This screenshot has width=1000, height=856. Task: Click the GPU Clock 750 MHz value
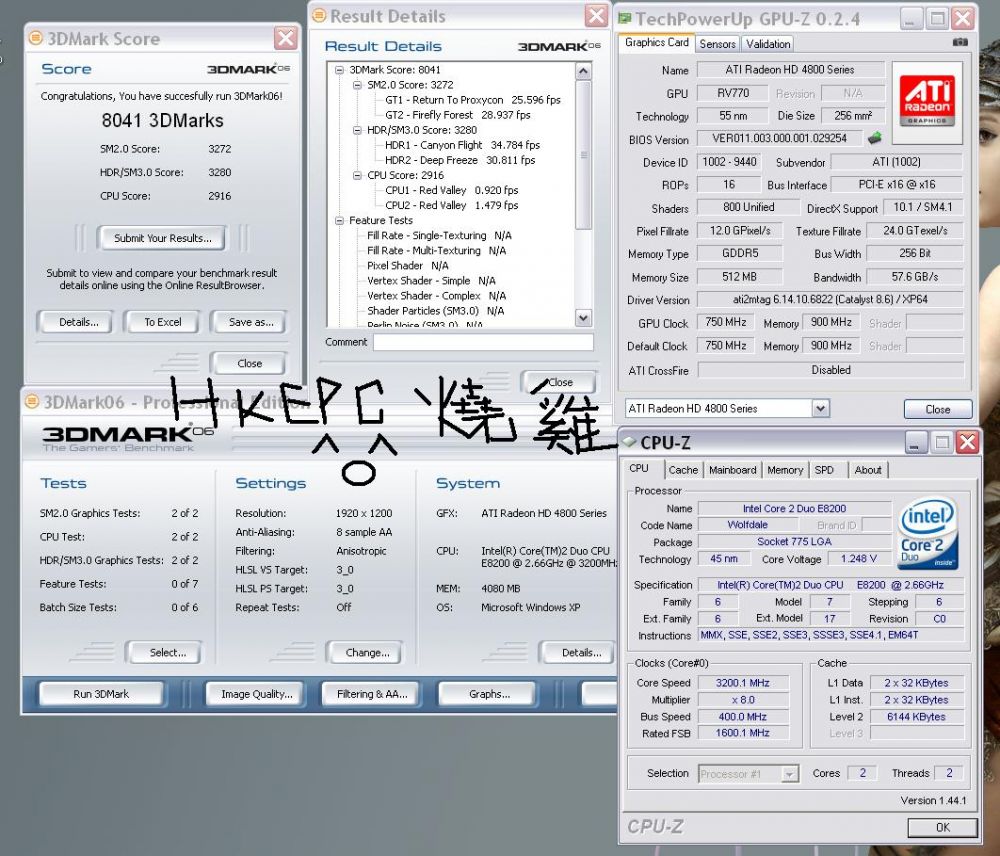click(x=726, y=322)
